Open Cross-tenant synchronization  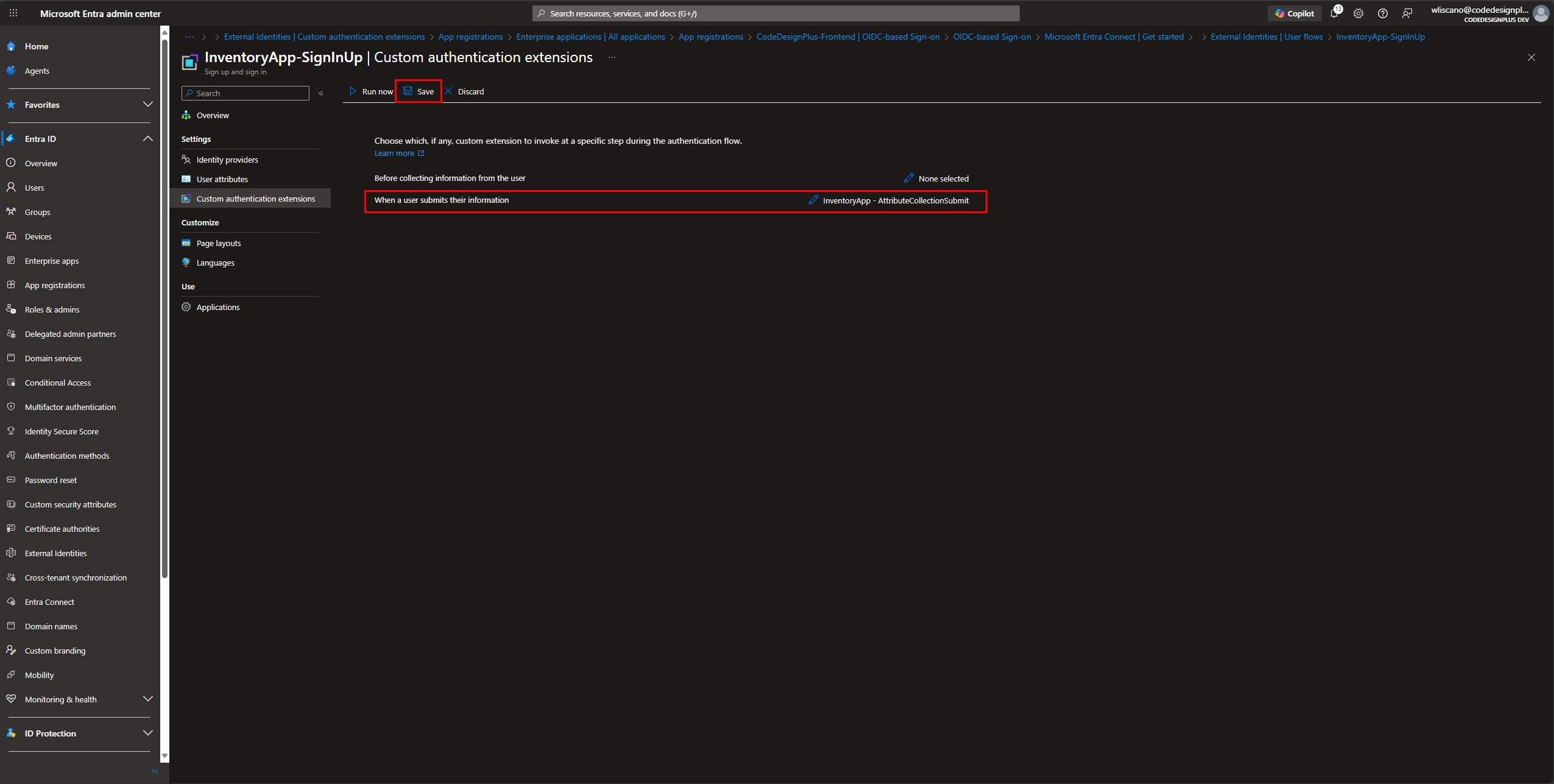pyautogui.click(x=76, y=577)
